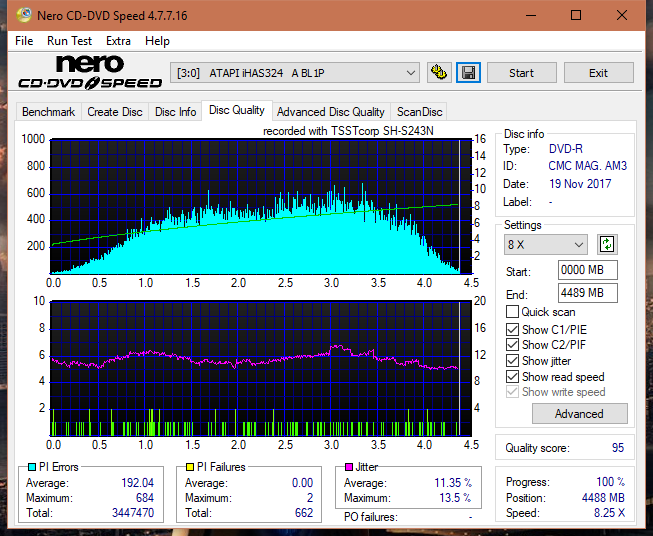Open the 8 X speed dropdown
This screenshot has height=536, width=653.
click(546, 244)
